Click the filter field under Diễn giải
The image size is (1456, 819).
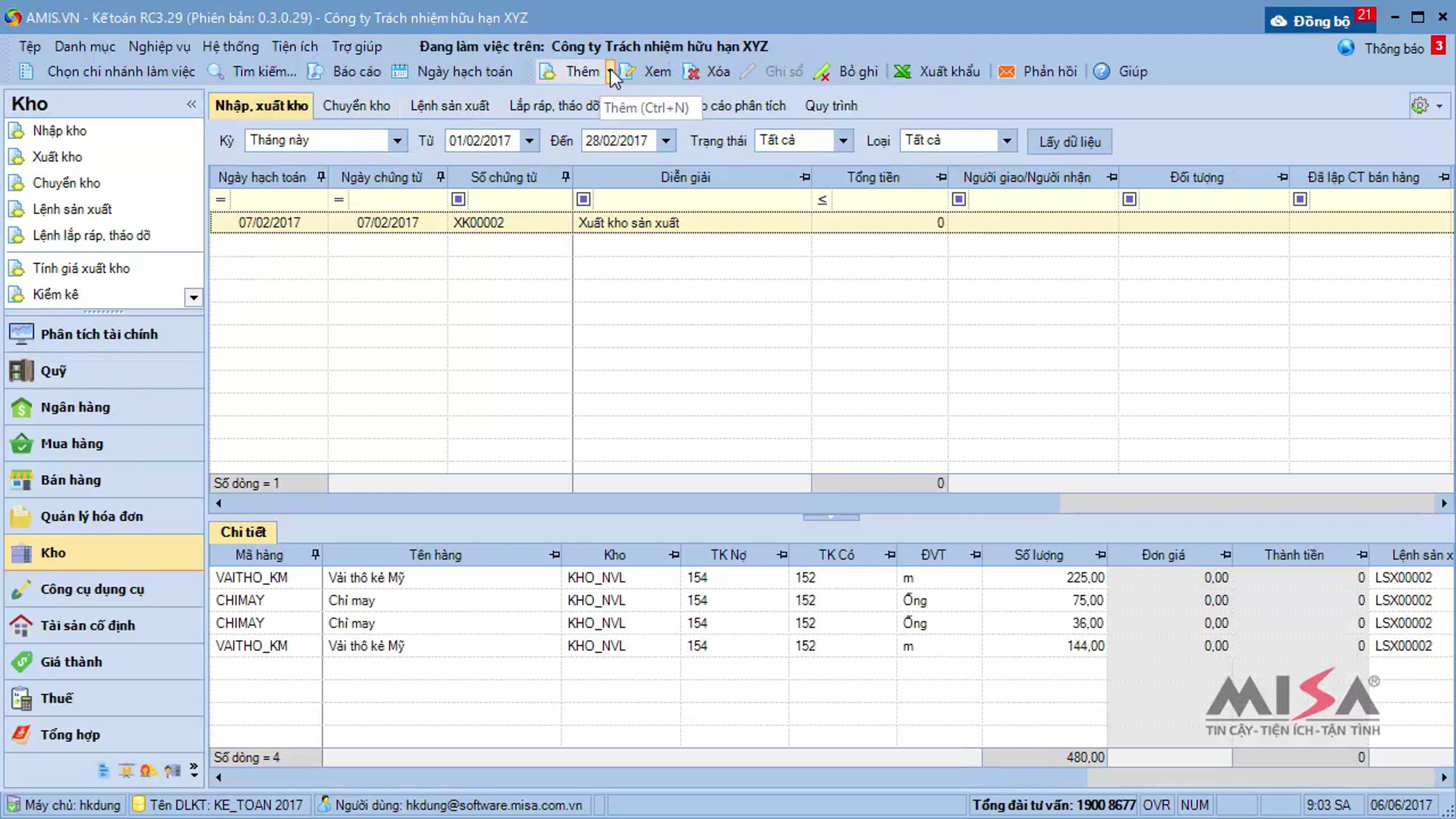click(701, 199)
